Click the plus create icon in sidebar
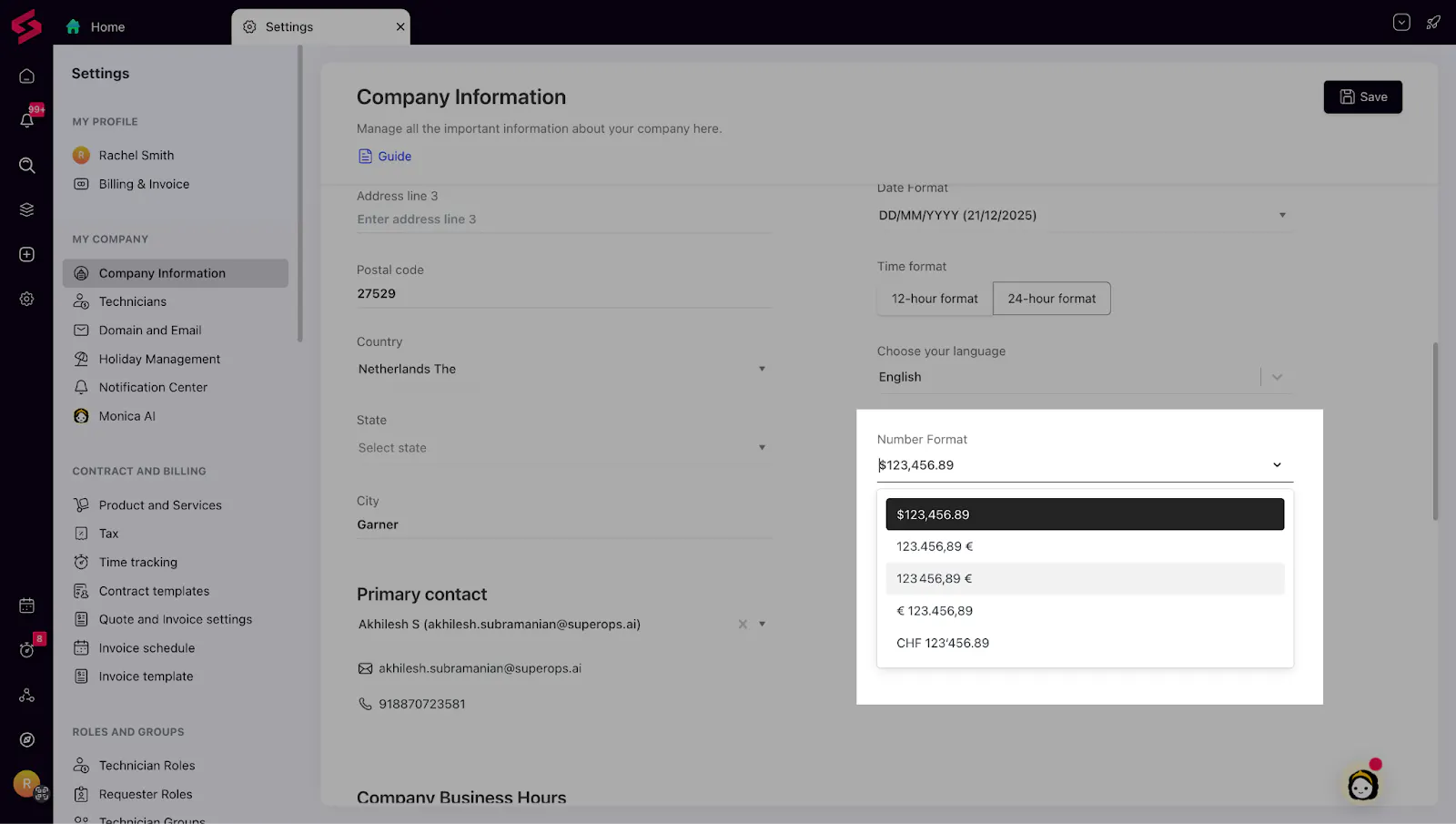 pyautogui.click(x=27, y=254)
